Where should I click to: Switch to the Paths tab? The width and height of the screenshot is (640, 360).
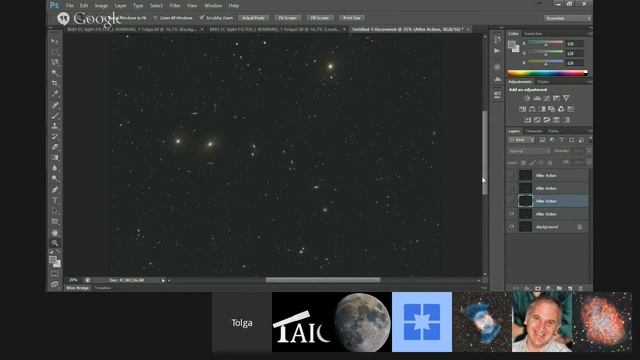point(553,131)
